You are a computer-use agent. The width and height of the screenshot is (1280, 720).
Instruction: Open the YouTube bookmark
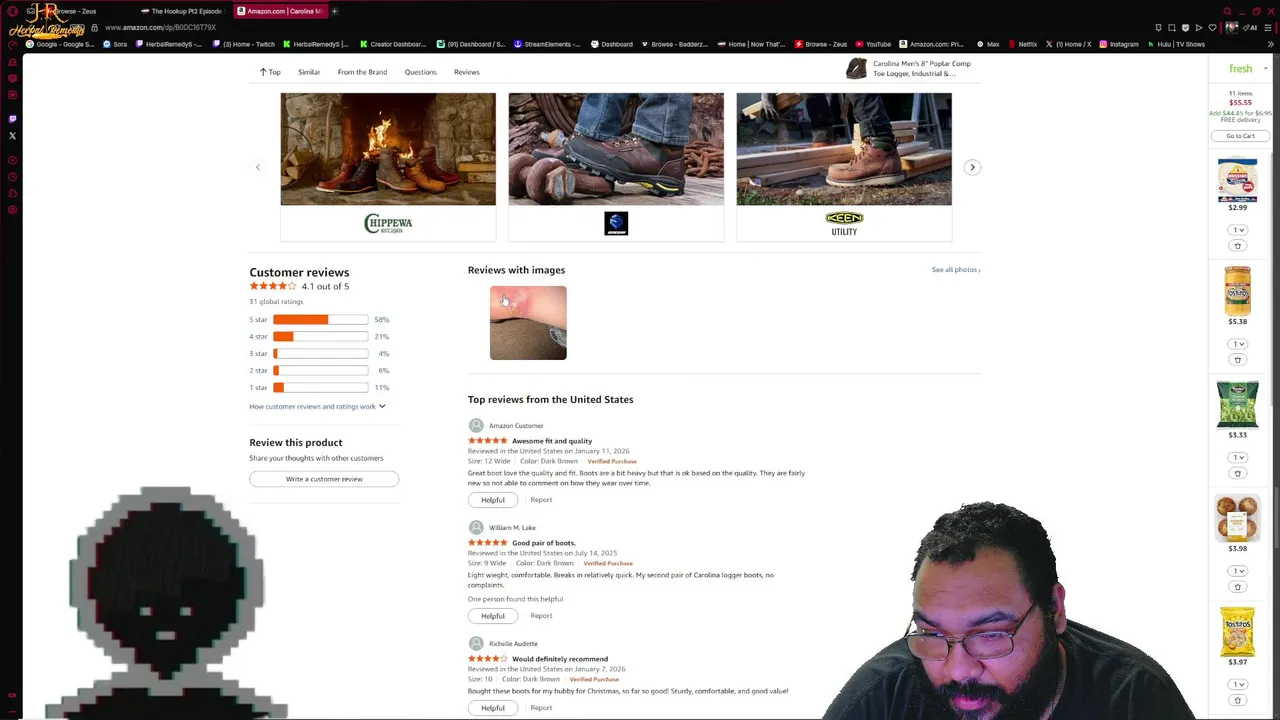click(872, 44)
